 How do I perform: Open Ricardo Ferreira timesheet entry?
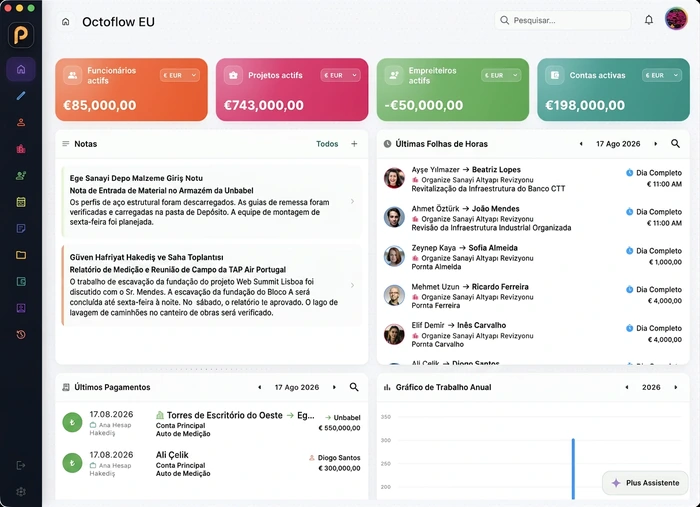[x=533, y=295]
